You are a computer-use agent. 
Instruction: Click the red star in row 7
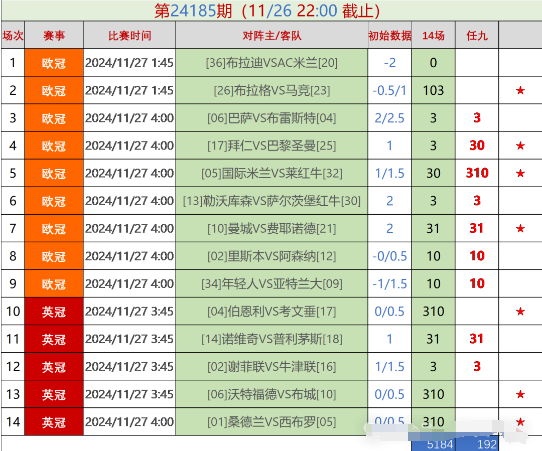tap(520, 228)
